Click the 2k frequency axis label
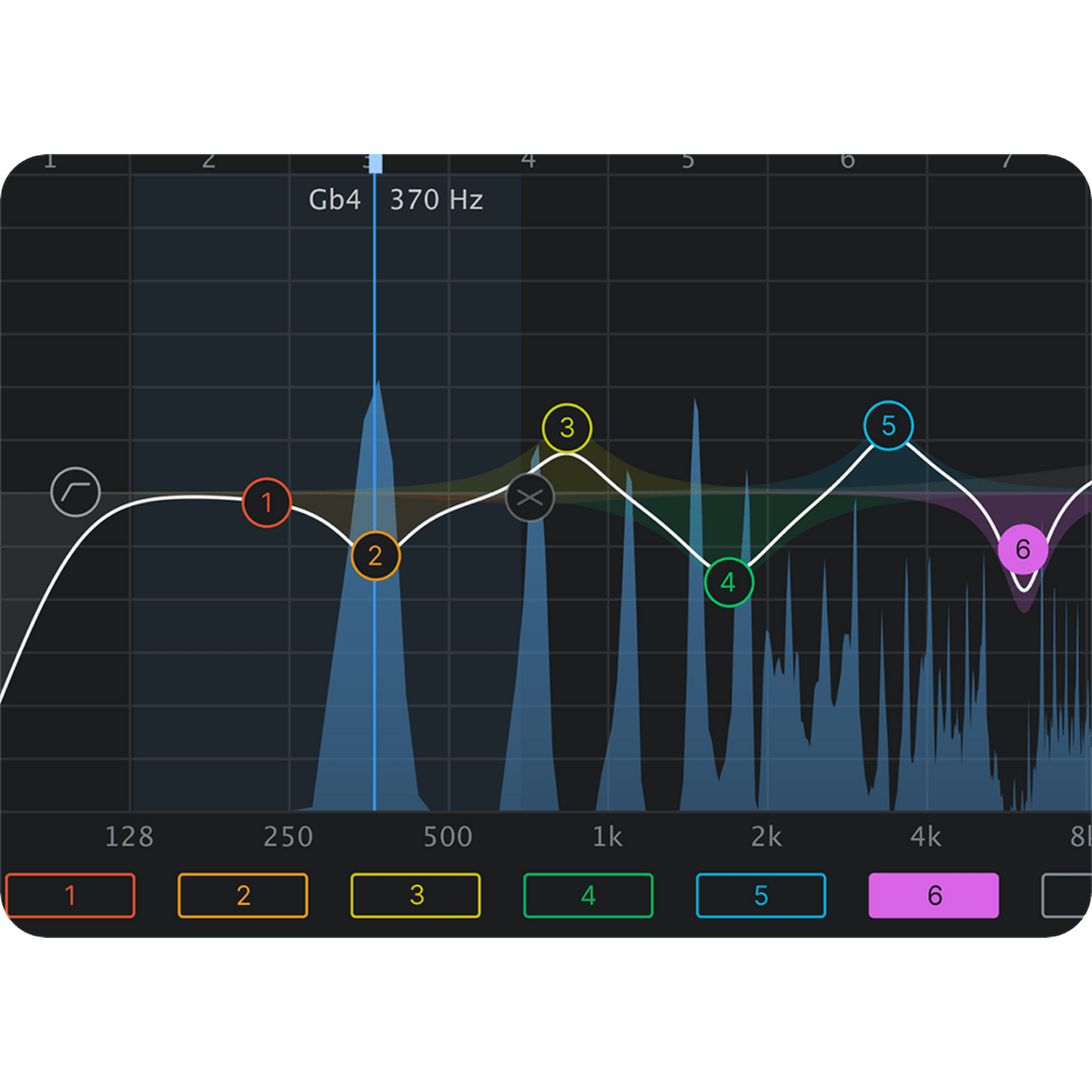Image resolution: width=1092 pixels, height=1092 pixels. click(x=767, y=837)
